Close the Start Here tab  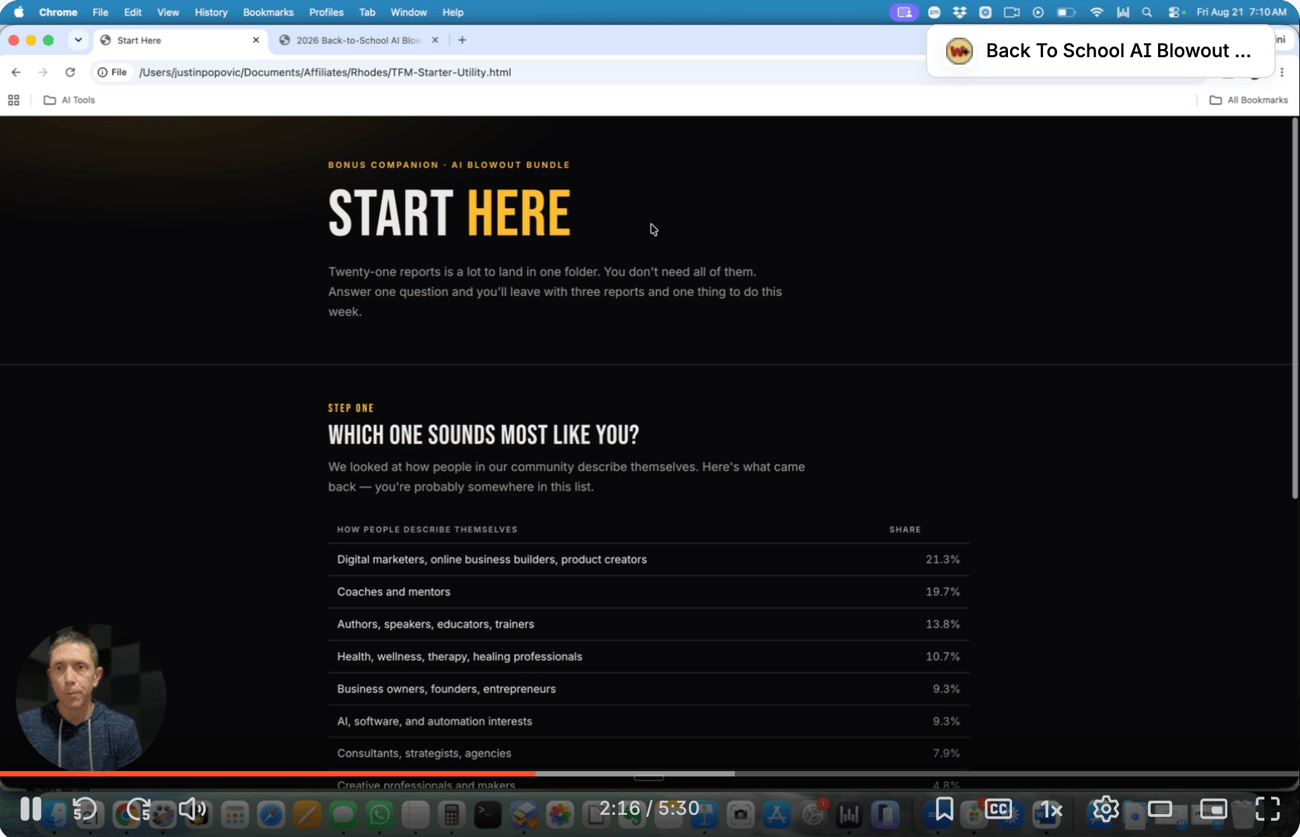click(x=256, y=40)
